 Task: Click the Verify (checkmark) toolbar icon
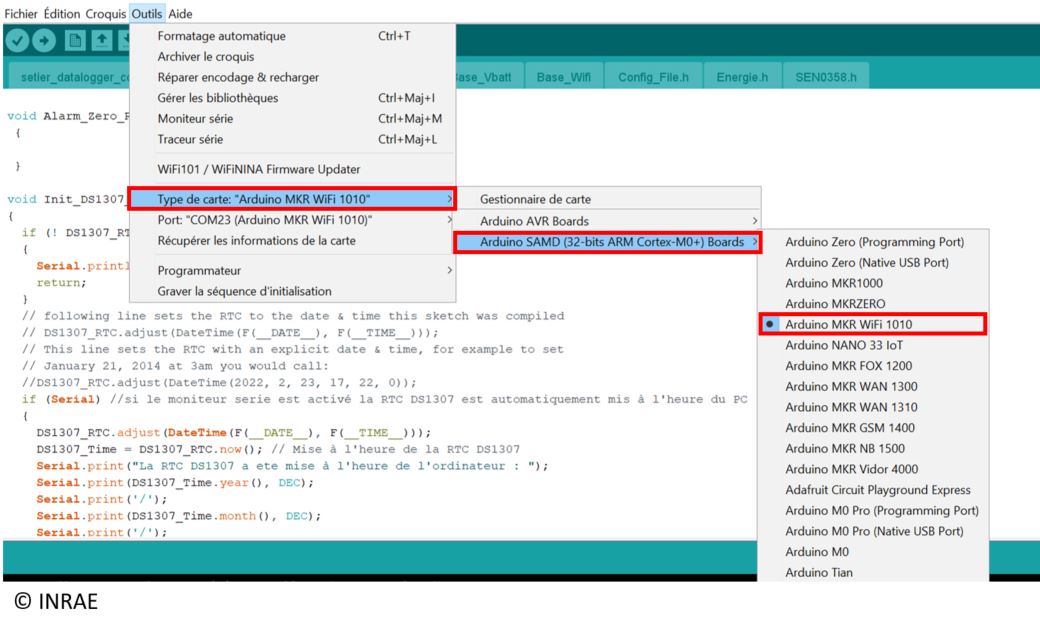pyautogui.click(x=17, y=41)
